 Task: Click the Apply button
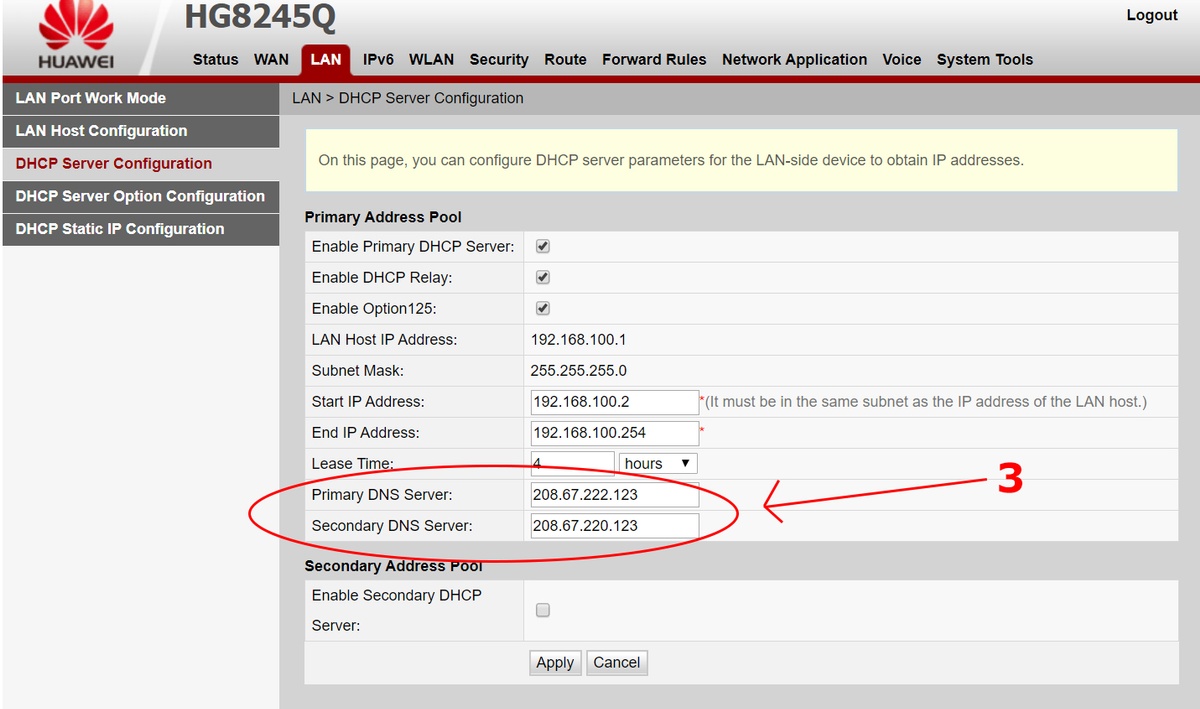point(555,662)
